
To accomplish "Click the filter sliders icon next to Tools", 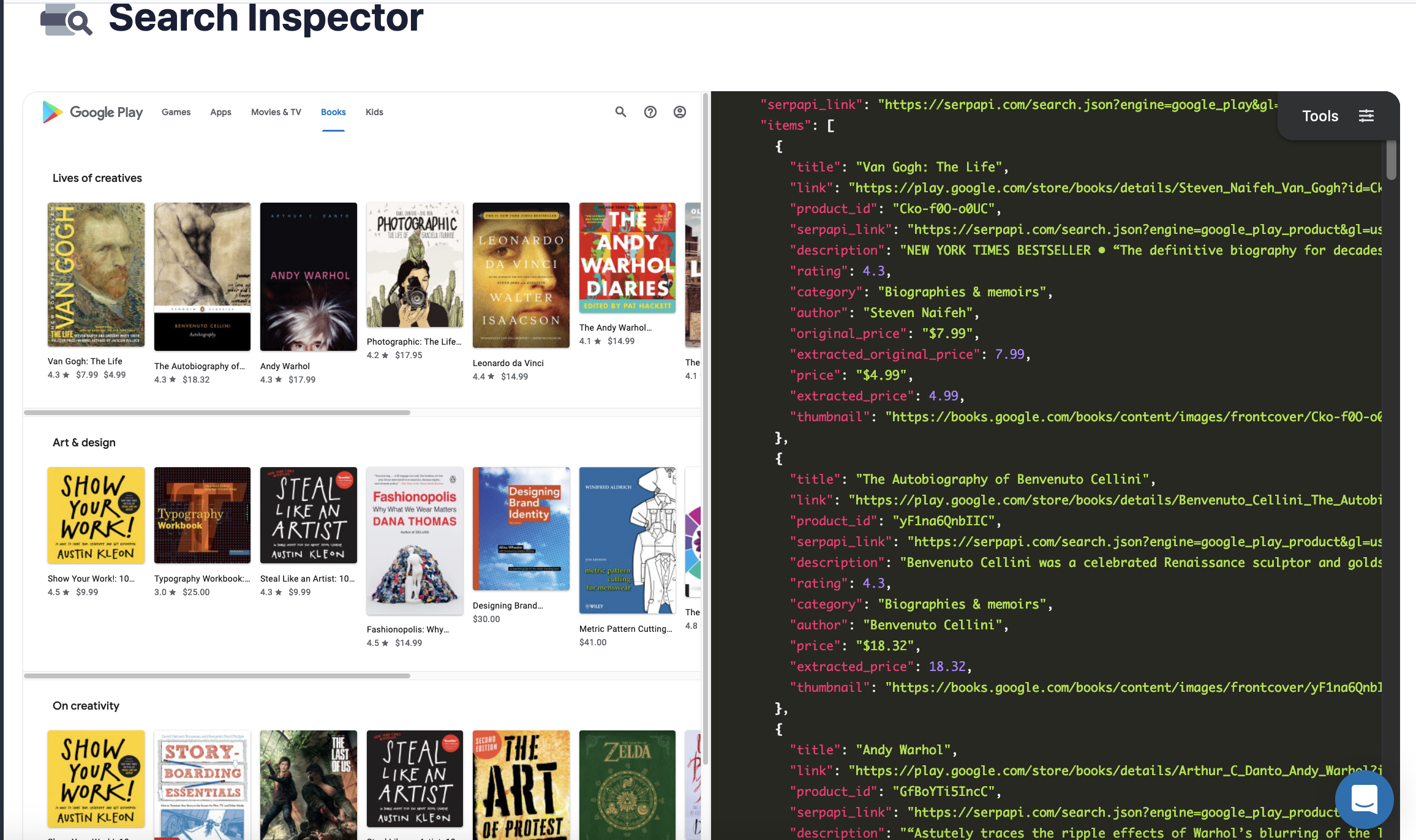I will tap(1366, 115).
